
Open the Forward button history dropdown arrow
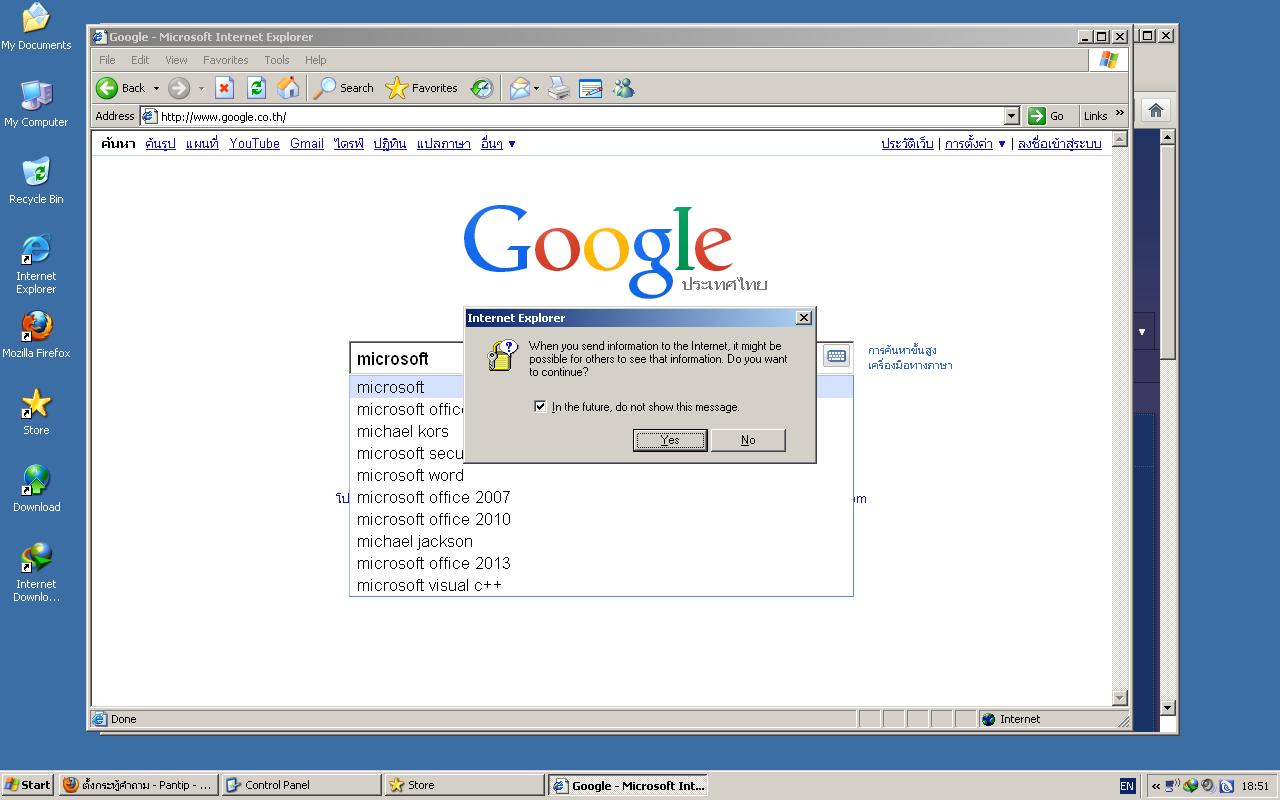201,88
